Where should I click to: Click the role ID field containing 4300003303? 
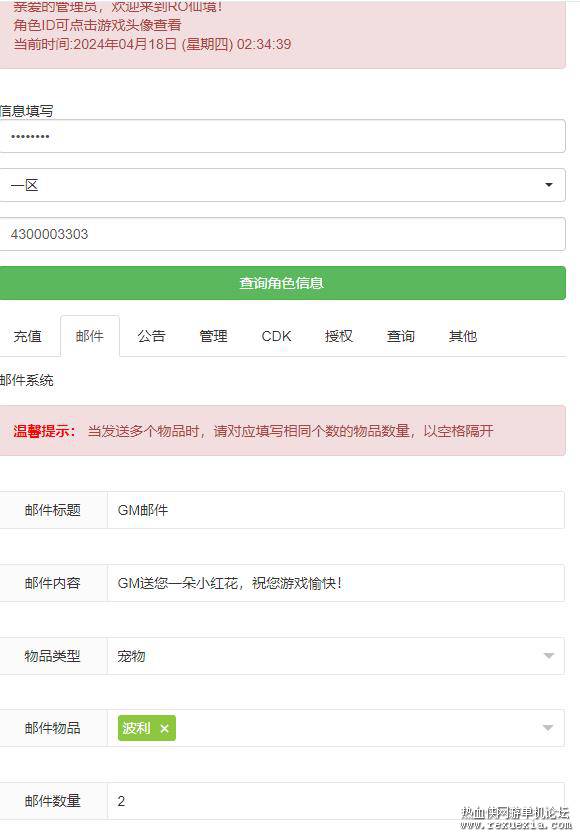282,234
